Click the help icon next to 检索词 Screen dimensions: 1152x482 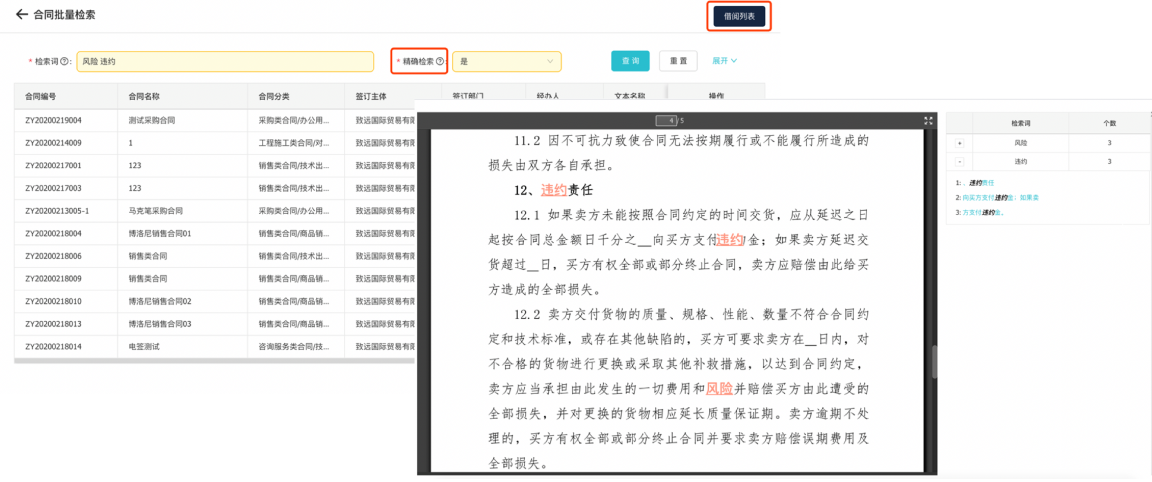65,62
